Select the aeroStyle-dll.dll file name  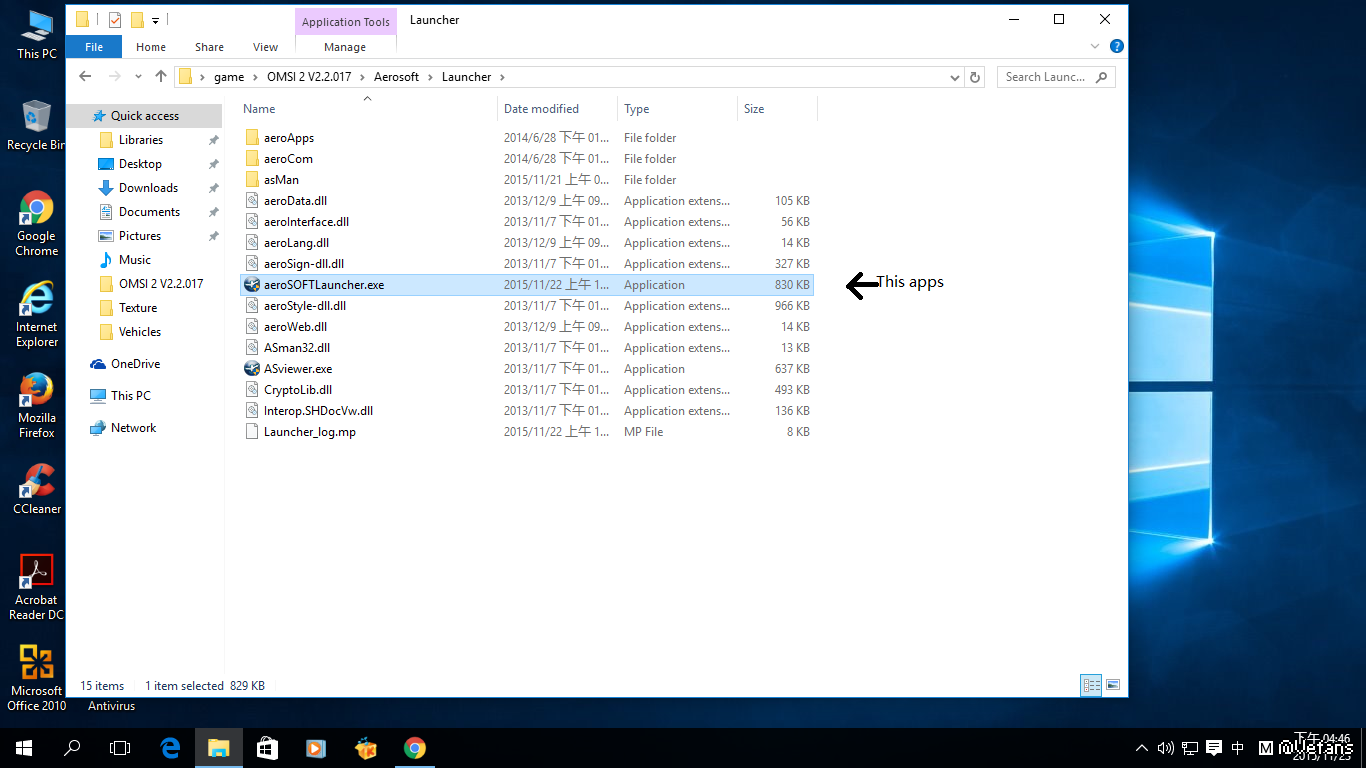(305, 306)
